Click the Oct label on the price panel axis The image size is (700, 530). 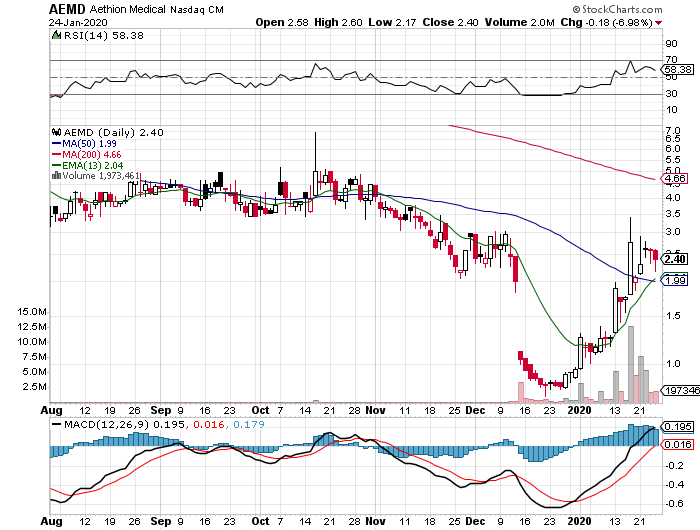261,409
